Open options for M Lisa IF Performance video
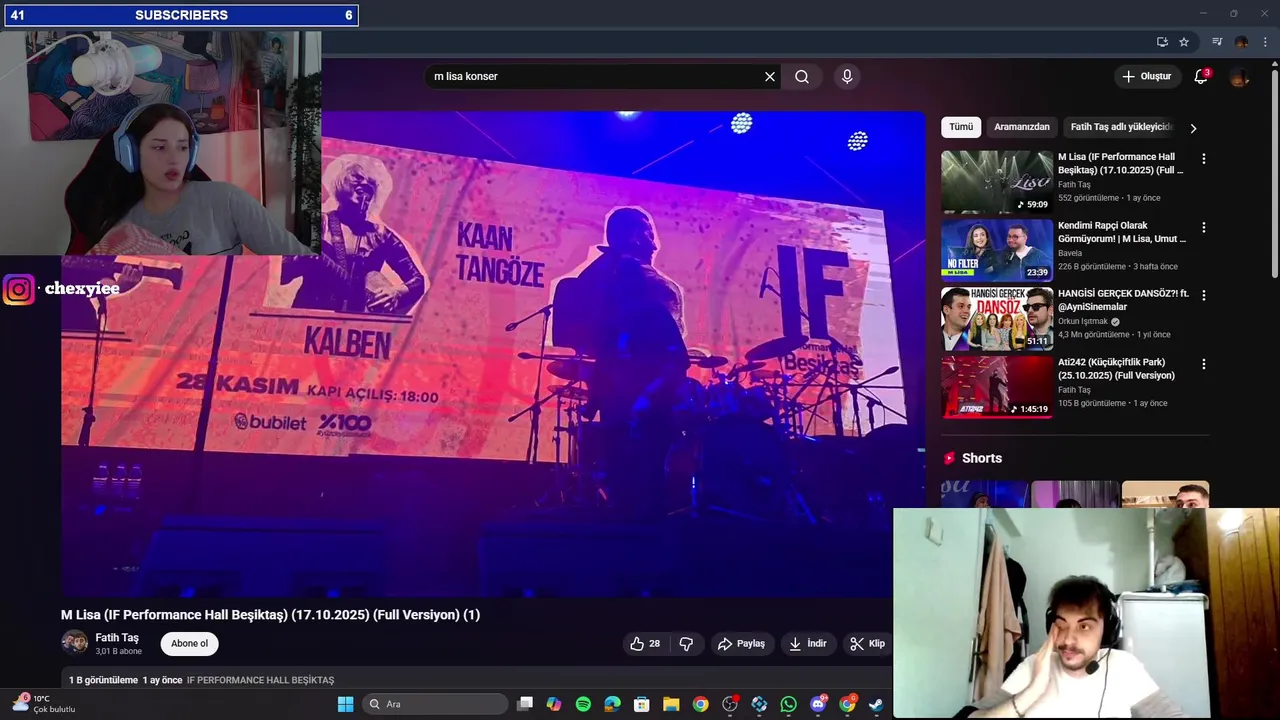The width and height of the screenshot is (1280, 720). [x=1204, y=159]
